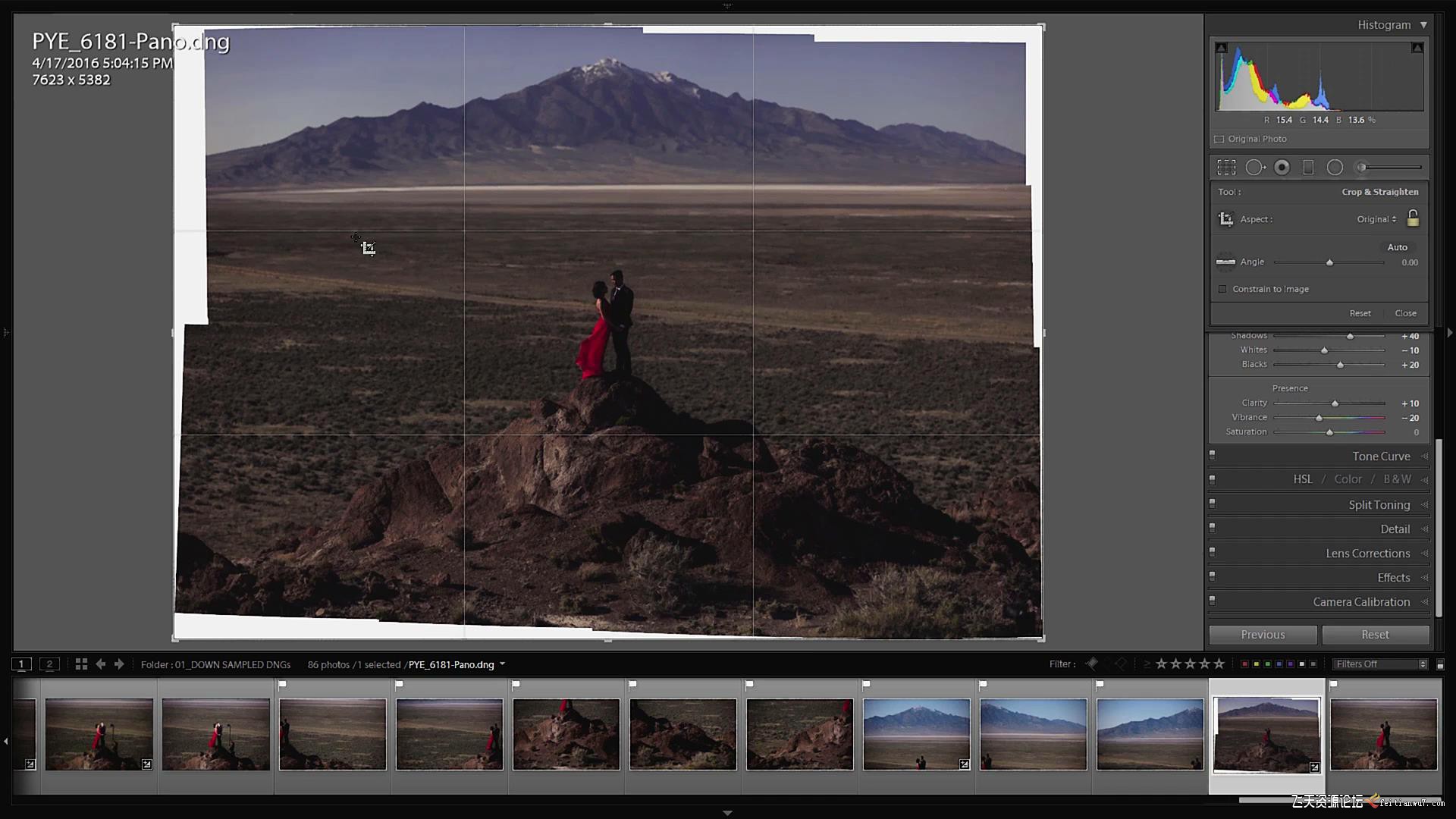Viewport: 1456px width, 819px height.
Task: Choose the Graduated Filter tool
Action: tap(1308, 168)
